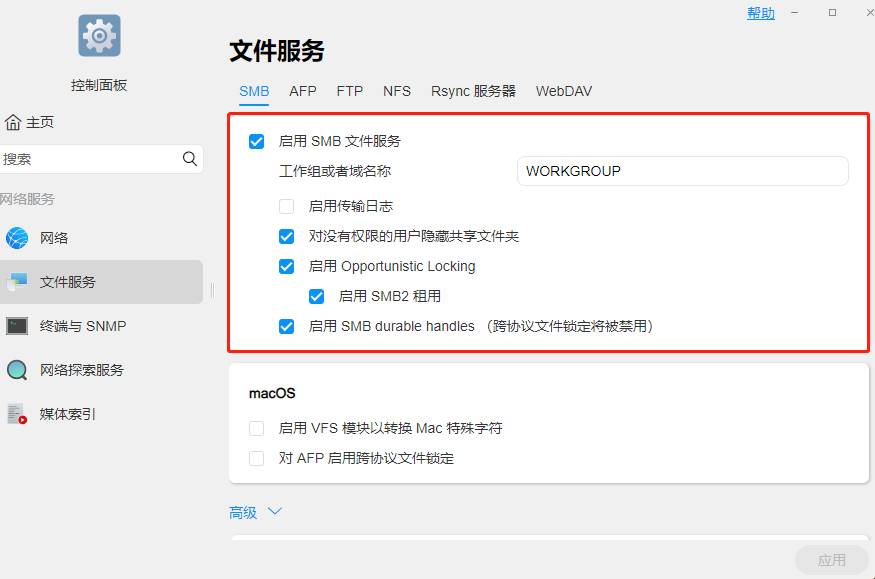Screen dimensions: 875x579
Task: Click the macOS section heading
Action: (x=272, y=393)
